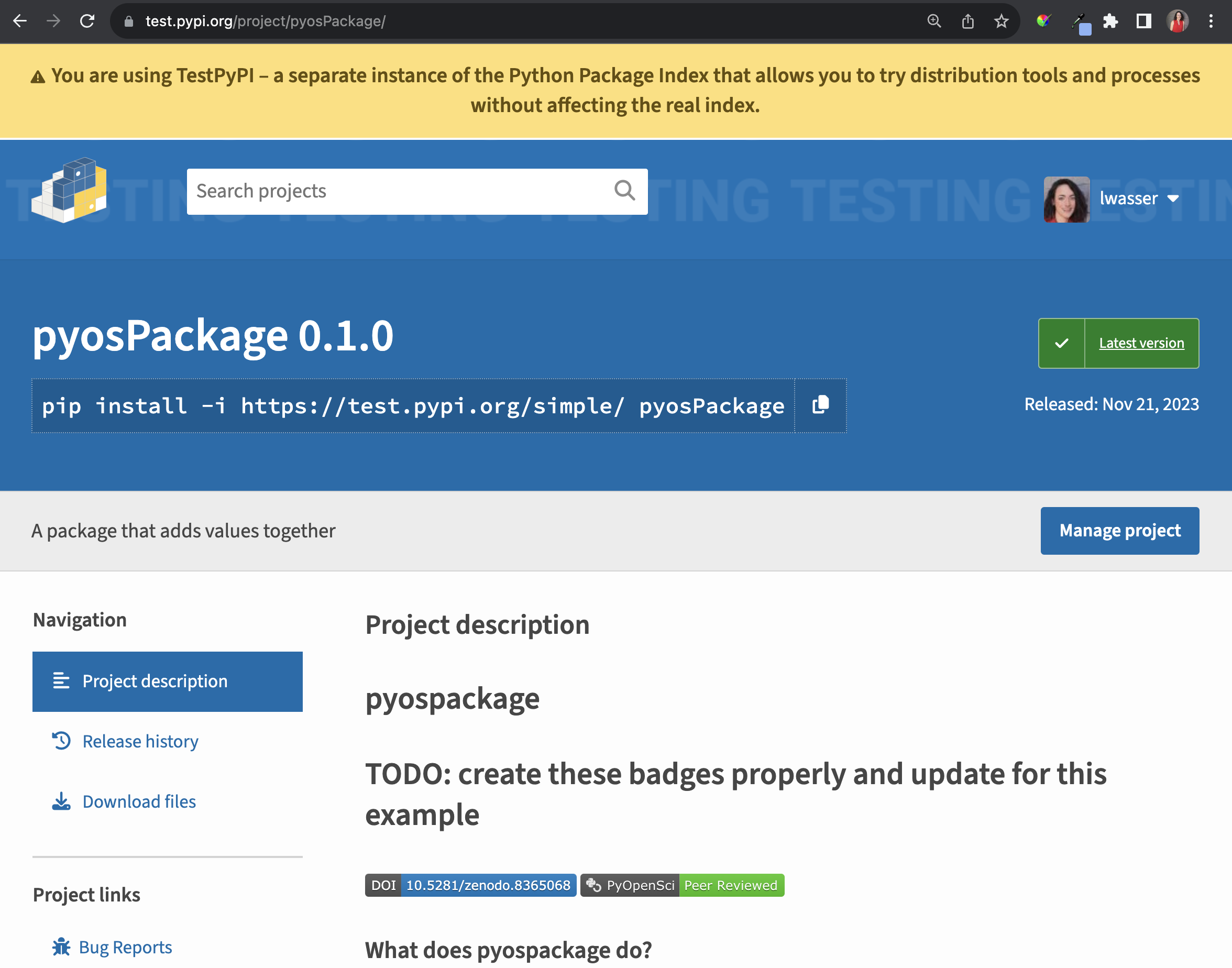Click the PyPI cubes logo
Viewport: 1232px width, 968px height.
point(69,190)
